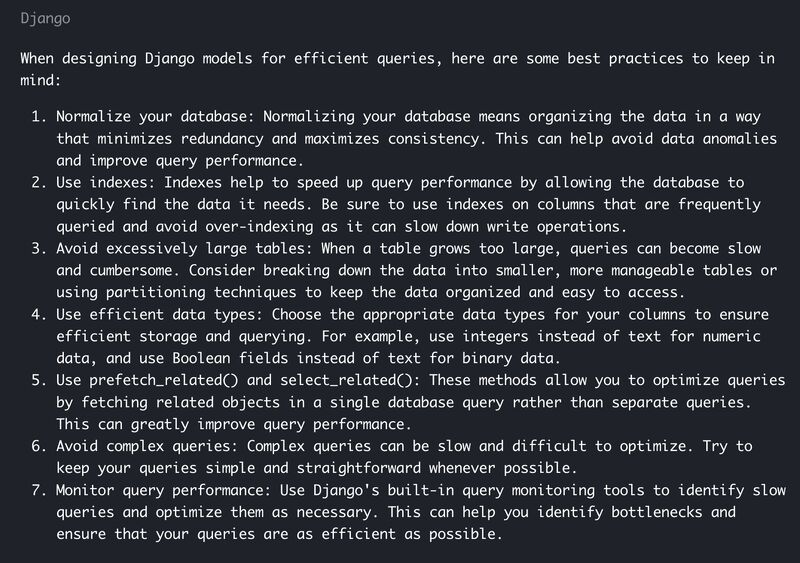Image resolution: width=800 pixels, height=563 pixels.
Task: Select the 'Normalize your database' heading
Action: 155,117
